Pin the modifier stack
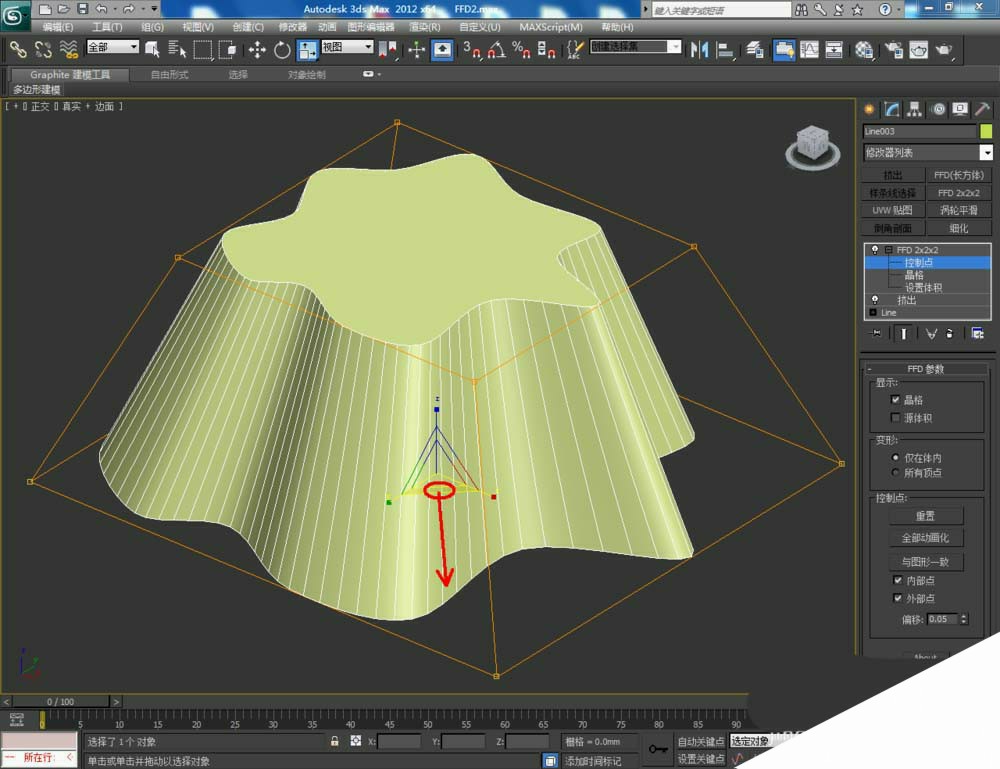This screenshot has width=1000, height=769. [x=874, y=332]
